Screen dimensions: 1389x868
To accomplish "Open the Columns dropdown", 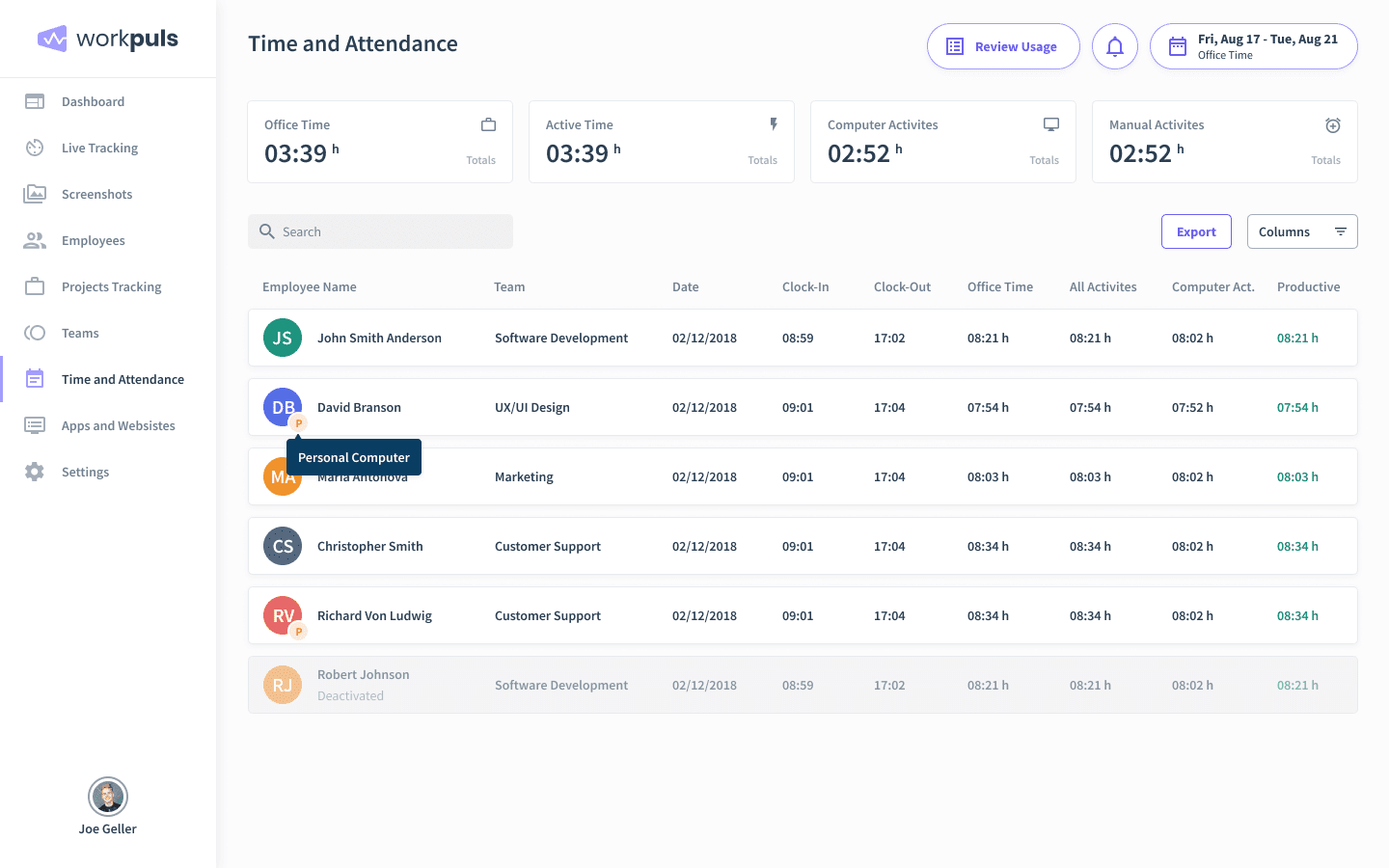I will pos(1284,231).
